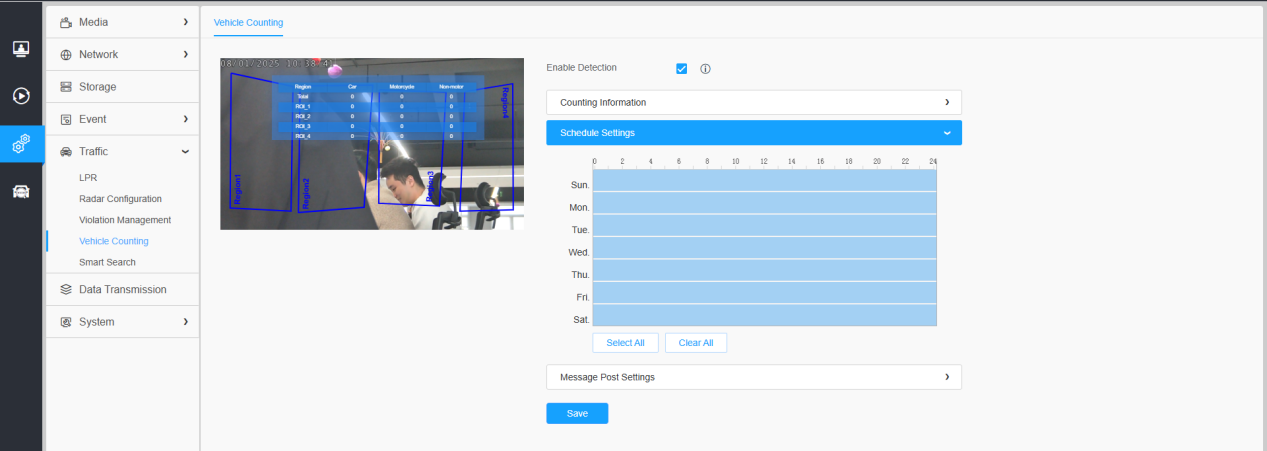Expand the Message Post Settings section
Image resolution: width=1267 pixels, height=451 pixels.
pyautogui.click(x=754, y=377)
